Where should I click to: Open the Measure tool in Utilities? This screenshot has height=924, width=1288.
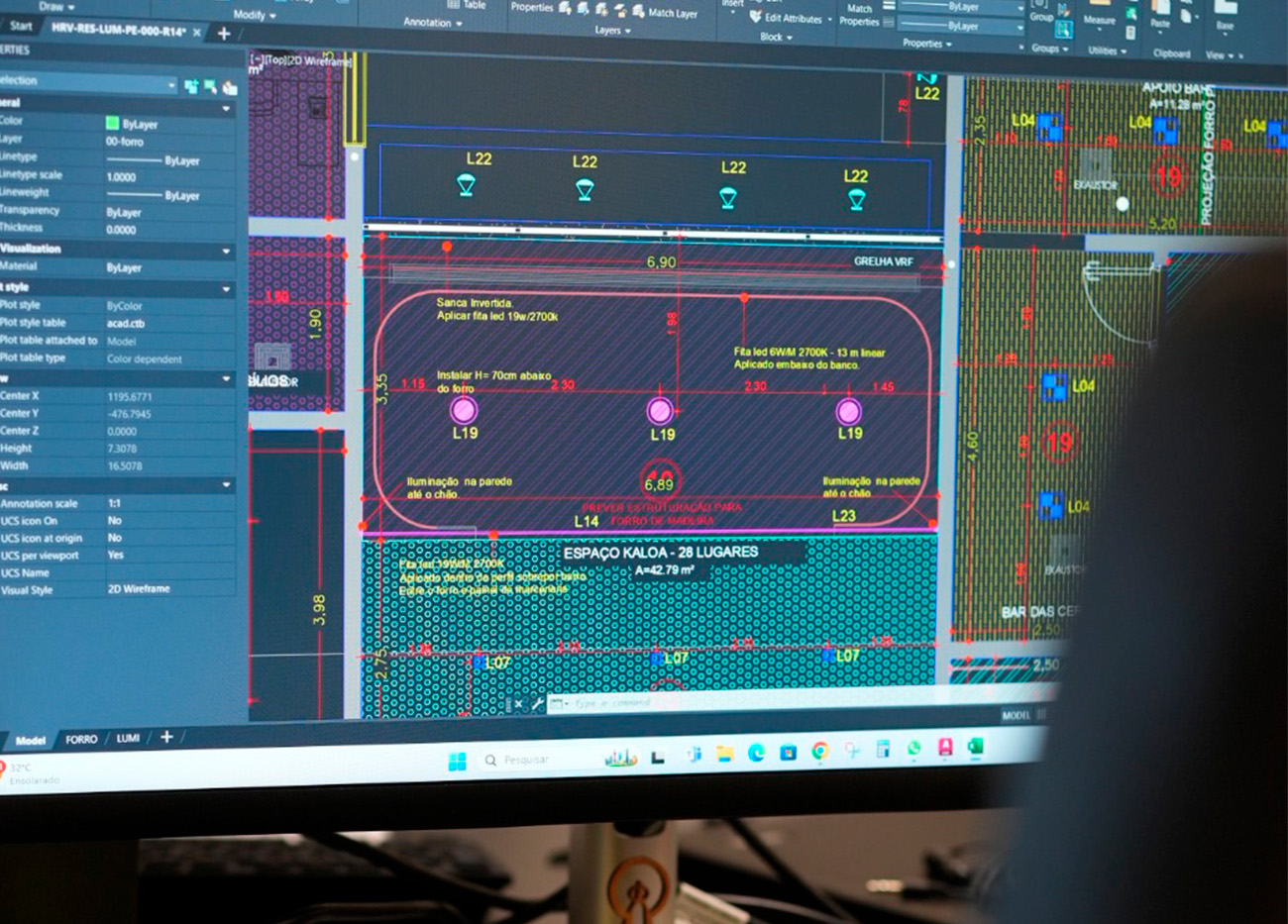coord(1099,19)
